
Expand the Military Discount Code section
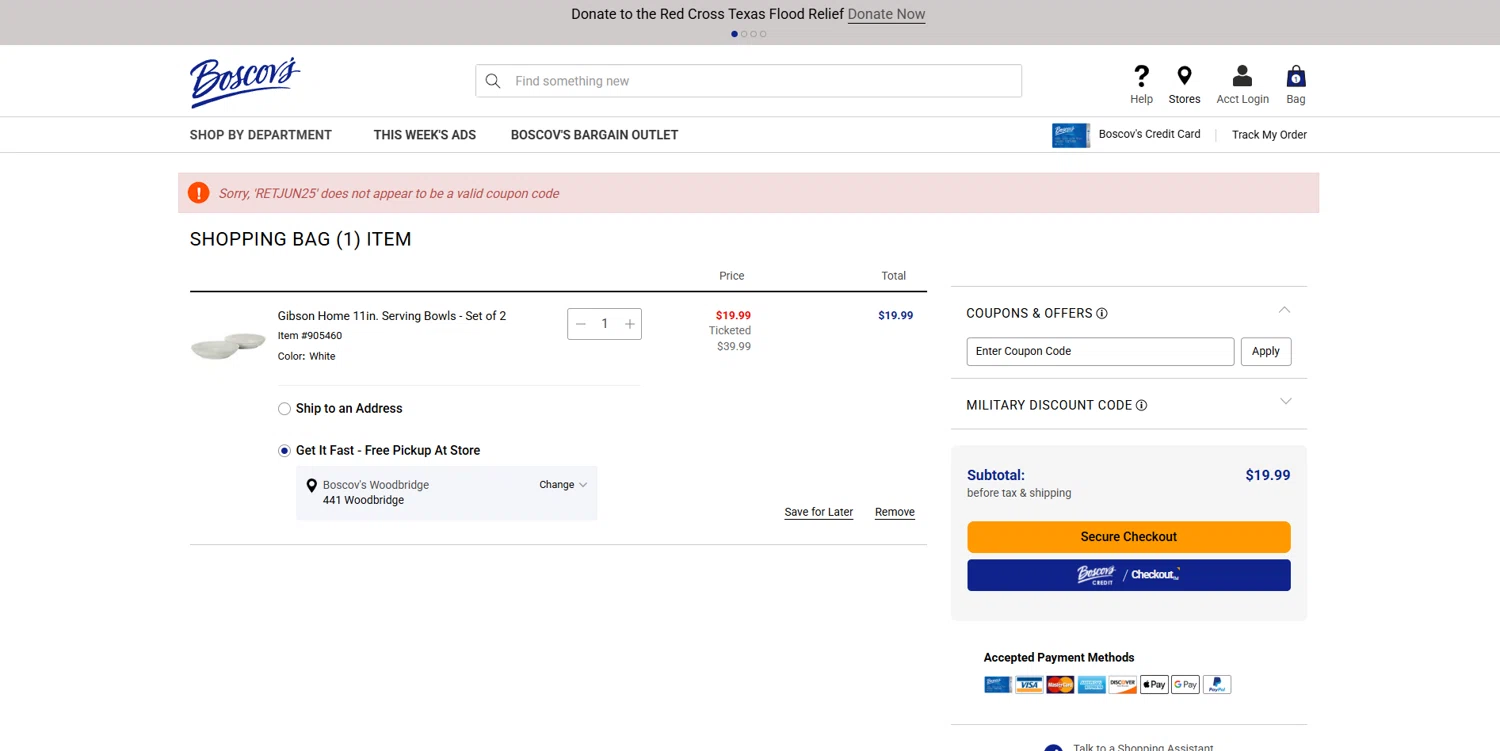1286,402
